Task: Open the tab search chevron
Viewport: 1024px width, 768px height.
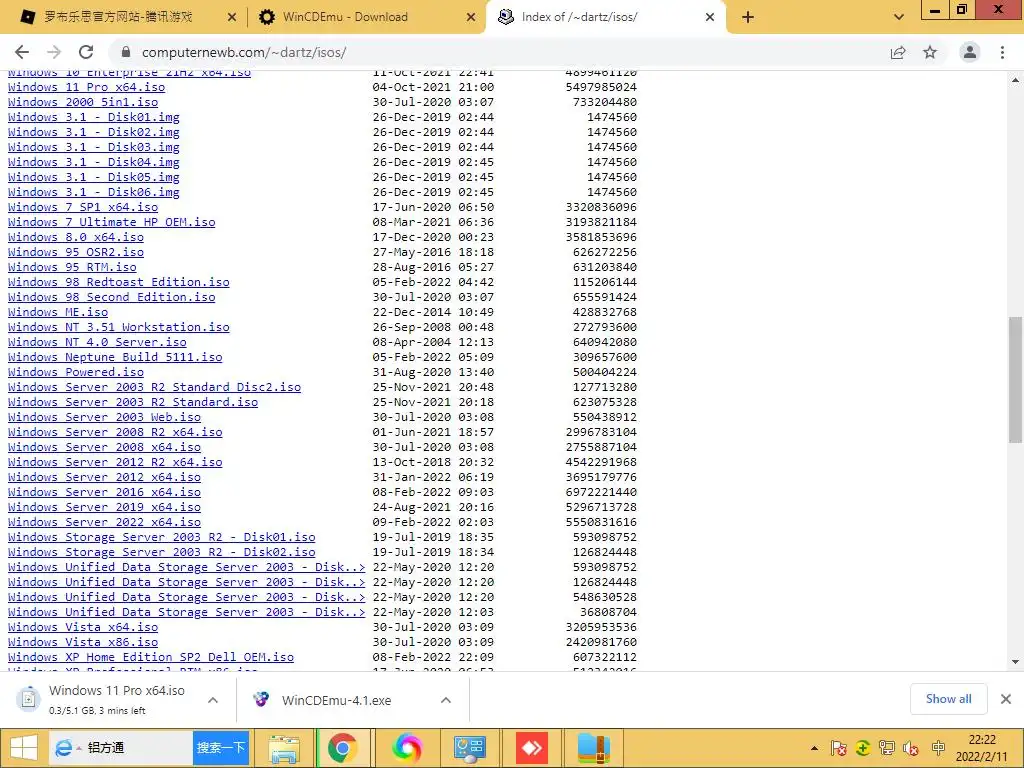Action: (x=899, y=18)
